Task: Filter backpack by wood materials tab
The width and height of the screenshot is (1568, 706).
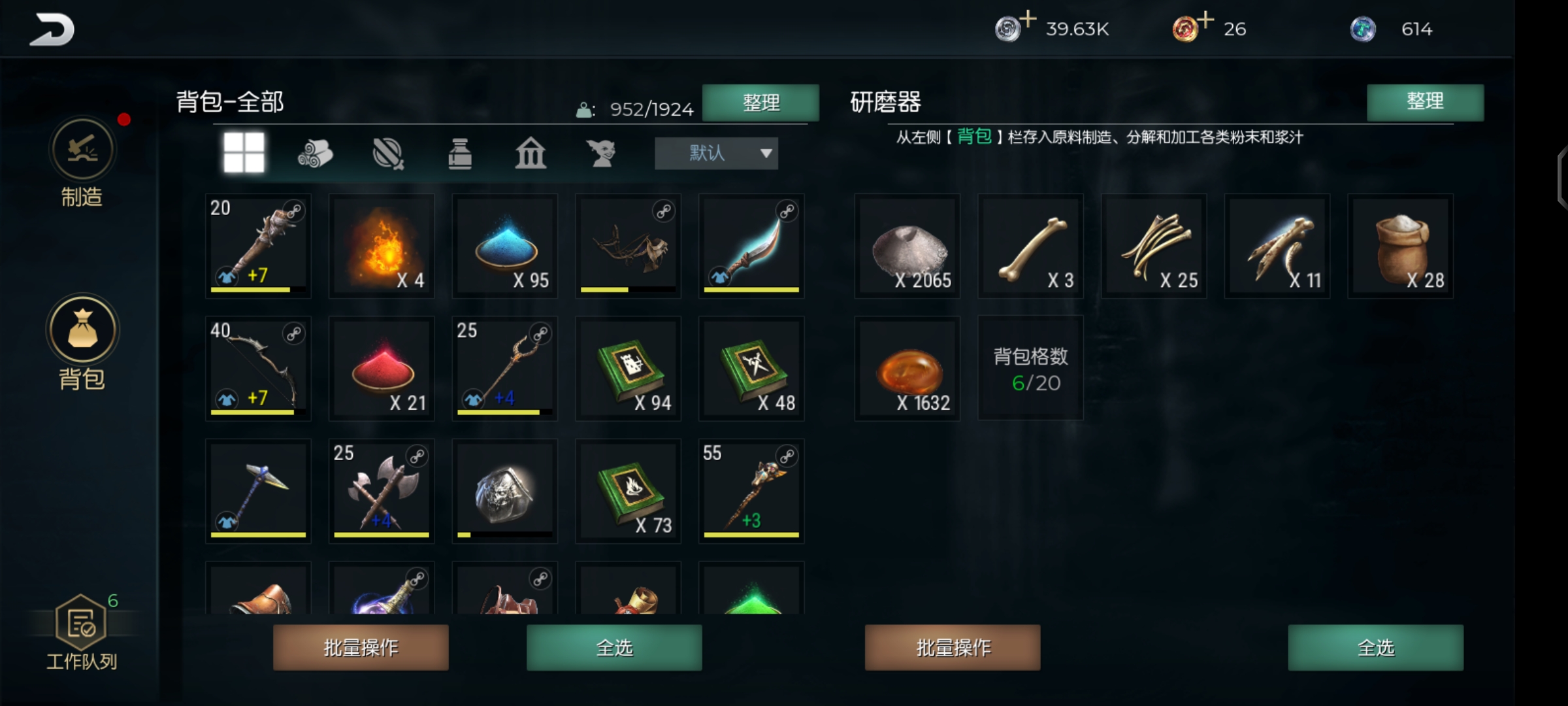Action: point(315,154)
